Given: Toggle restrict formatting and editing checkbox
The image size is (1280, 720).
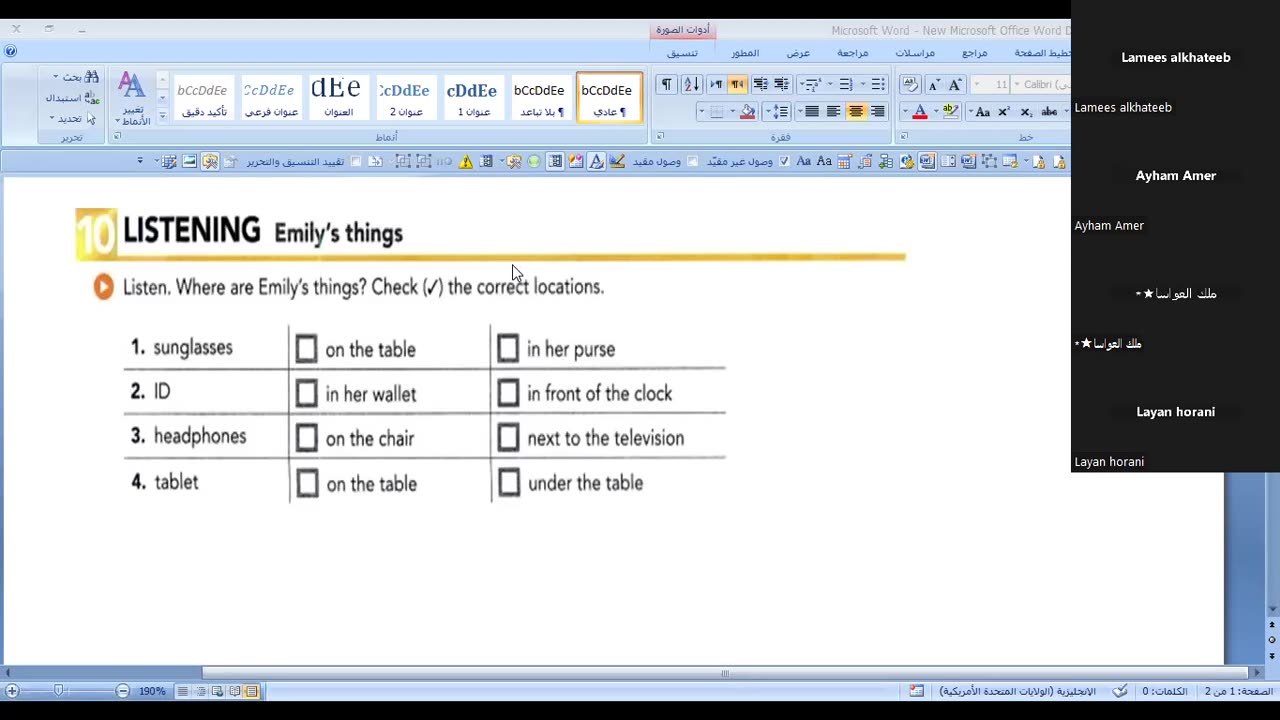Looking at the screenshot, I should point(356,161).
